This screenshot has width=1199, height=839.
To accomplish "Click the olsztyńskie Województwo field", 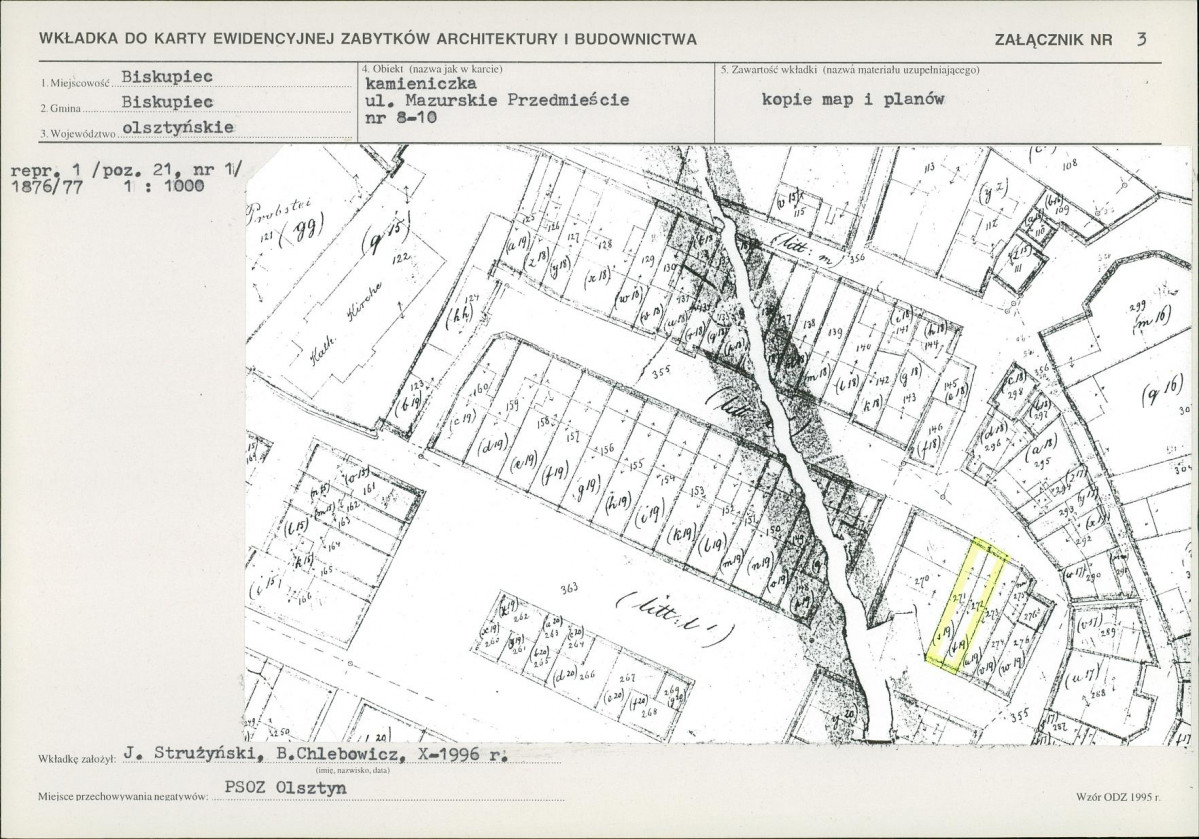I will [x=178, y=128].
